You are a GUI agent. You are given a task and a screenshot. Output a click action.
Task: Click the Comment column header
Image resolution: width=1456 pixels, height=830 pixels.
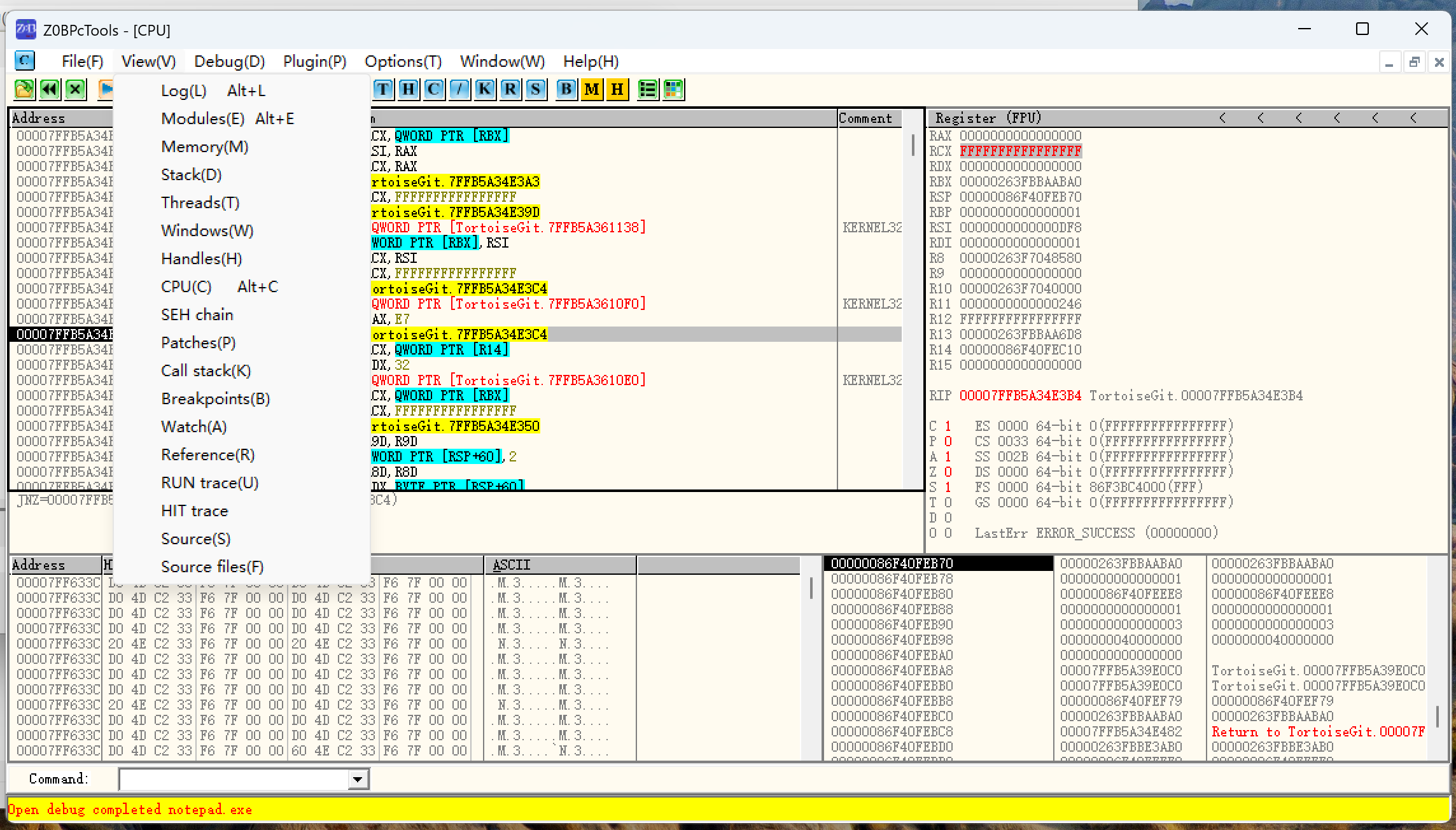pyautogui.click(x=869, y=118)
